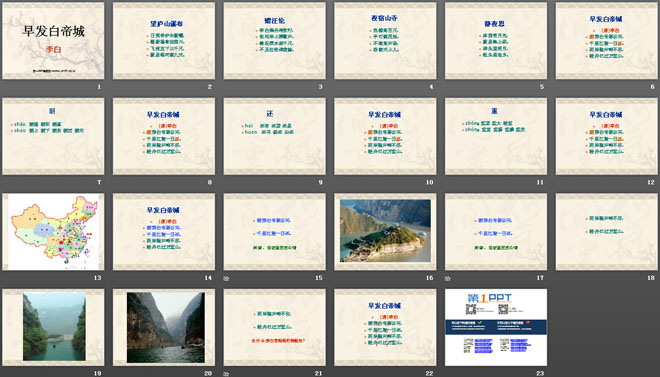The width and height of the screenshot is (660, 377).
Task: Select the island aerial photo slide 16
Action: point(385,232)
